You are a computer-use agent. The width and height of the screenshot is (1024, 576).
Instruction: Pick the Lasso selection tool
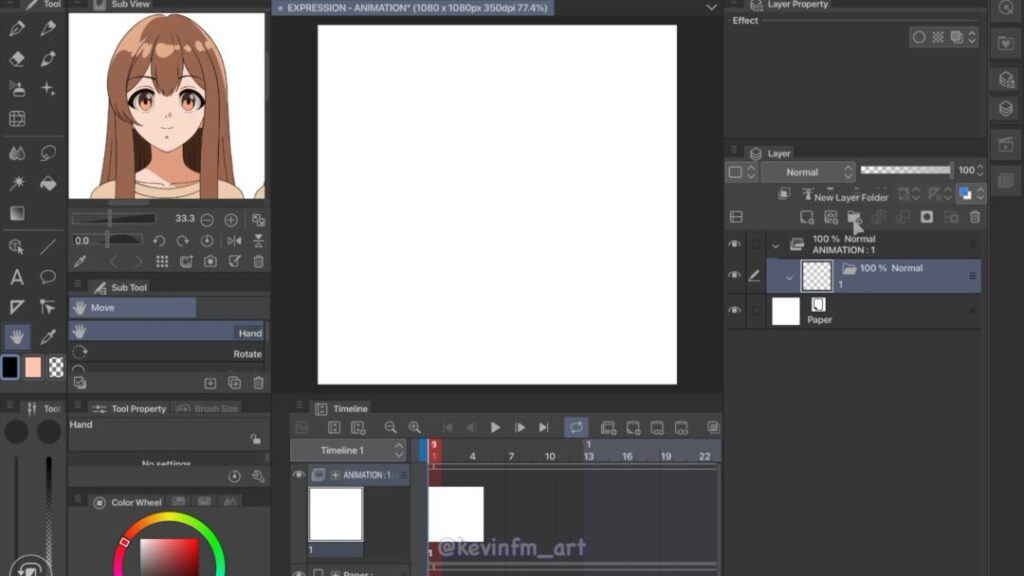click(x=47, y=153)
